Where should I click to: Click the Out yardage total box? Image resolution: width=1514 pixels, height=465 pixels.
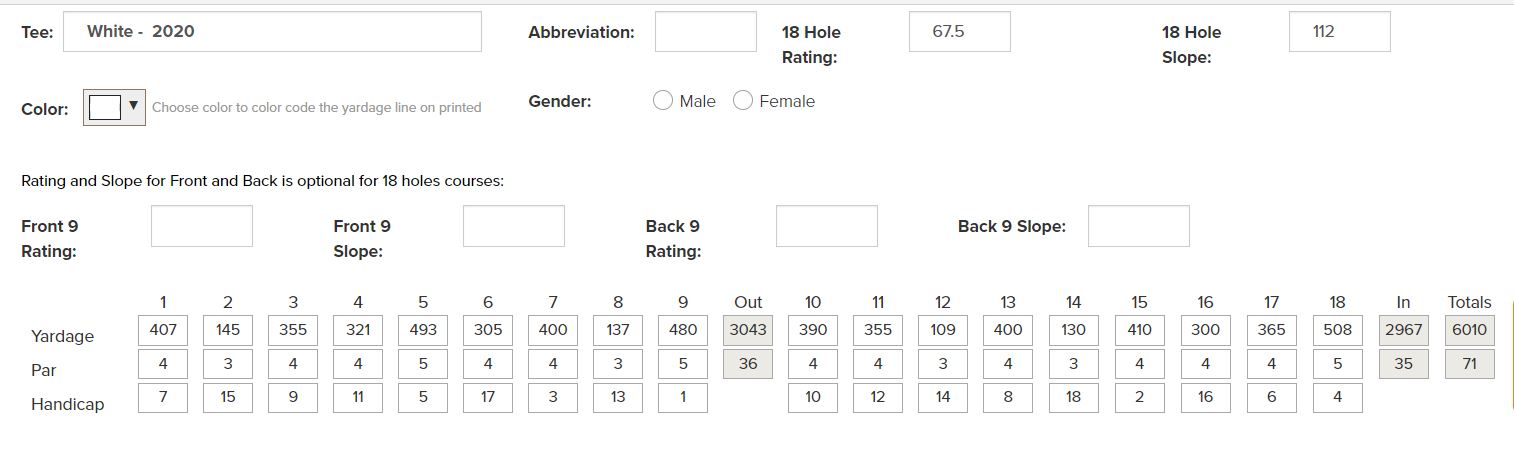748,330
